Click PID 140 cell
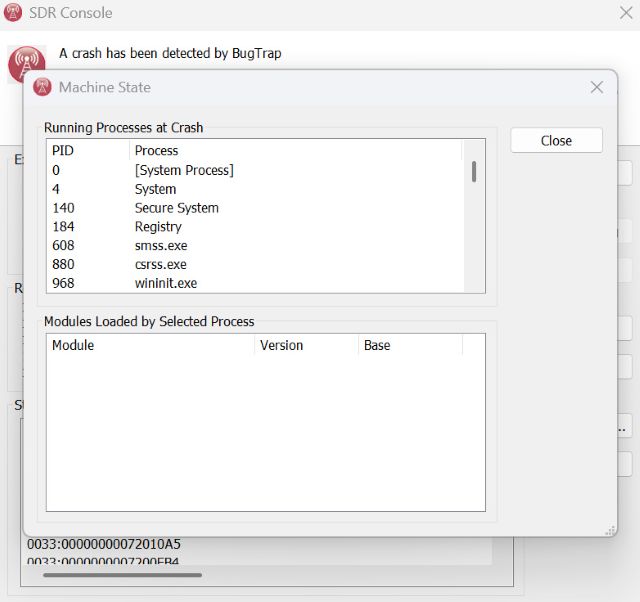 (x=63, y=208)
